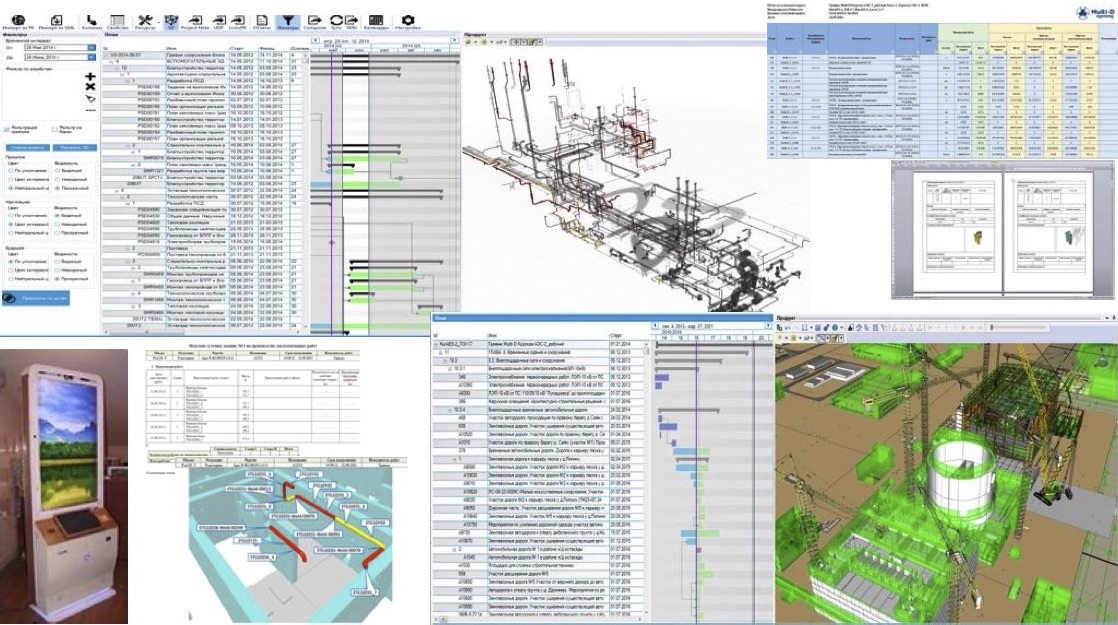The image size is (1118, 625).
Task: Collapse the 'KurAES-2' root row in lower plan
Action: coord(436,344)
